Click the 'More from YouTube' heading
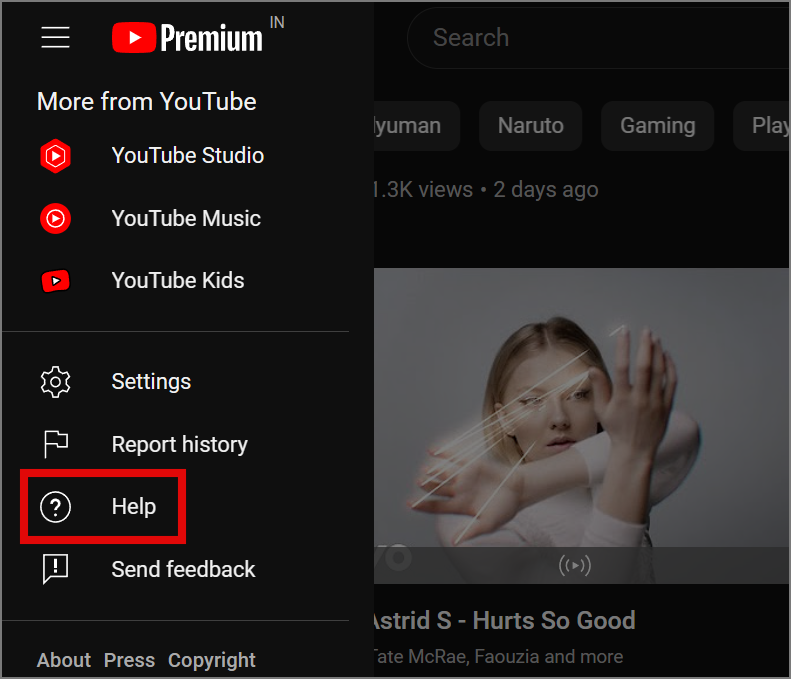This screenshot has height=679, width=791. (x=146, y=101)
